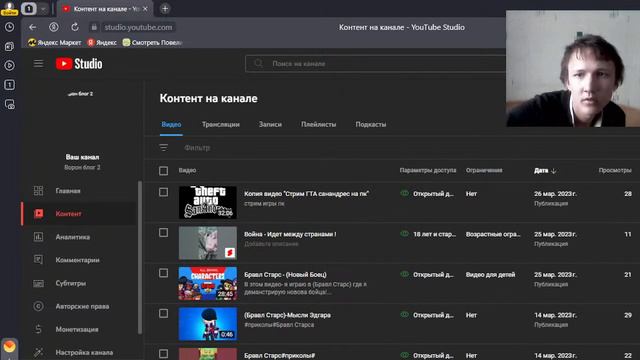Open the Brawl Stars Character thumbnail
This screenshot has height=360, width=640.
[x=207, y=283]
